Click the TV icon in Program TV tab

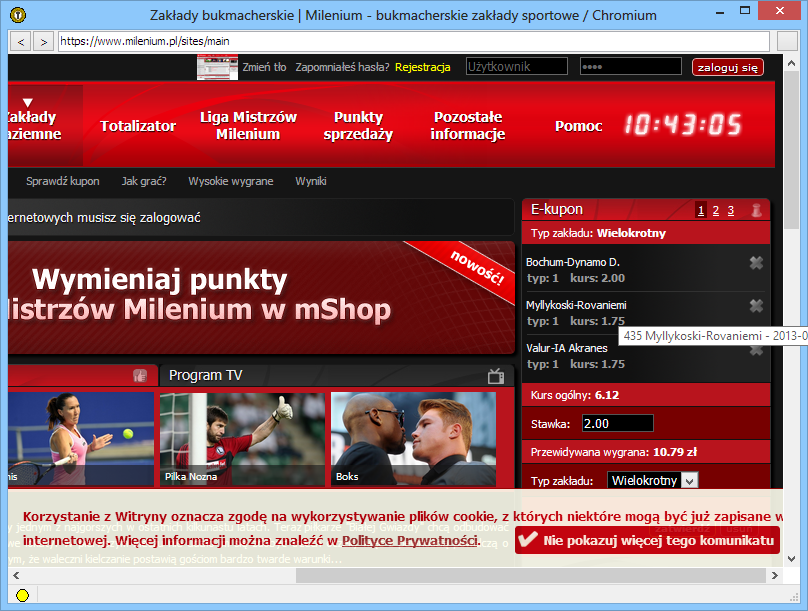click(x=496, y=376)
